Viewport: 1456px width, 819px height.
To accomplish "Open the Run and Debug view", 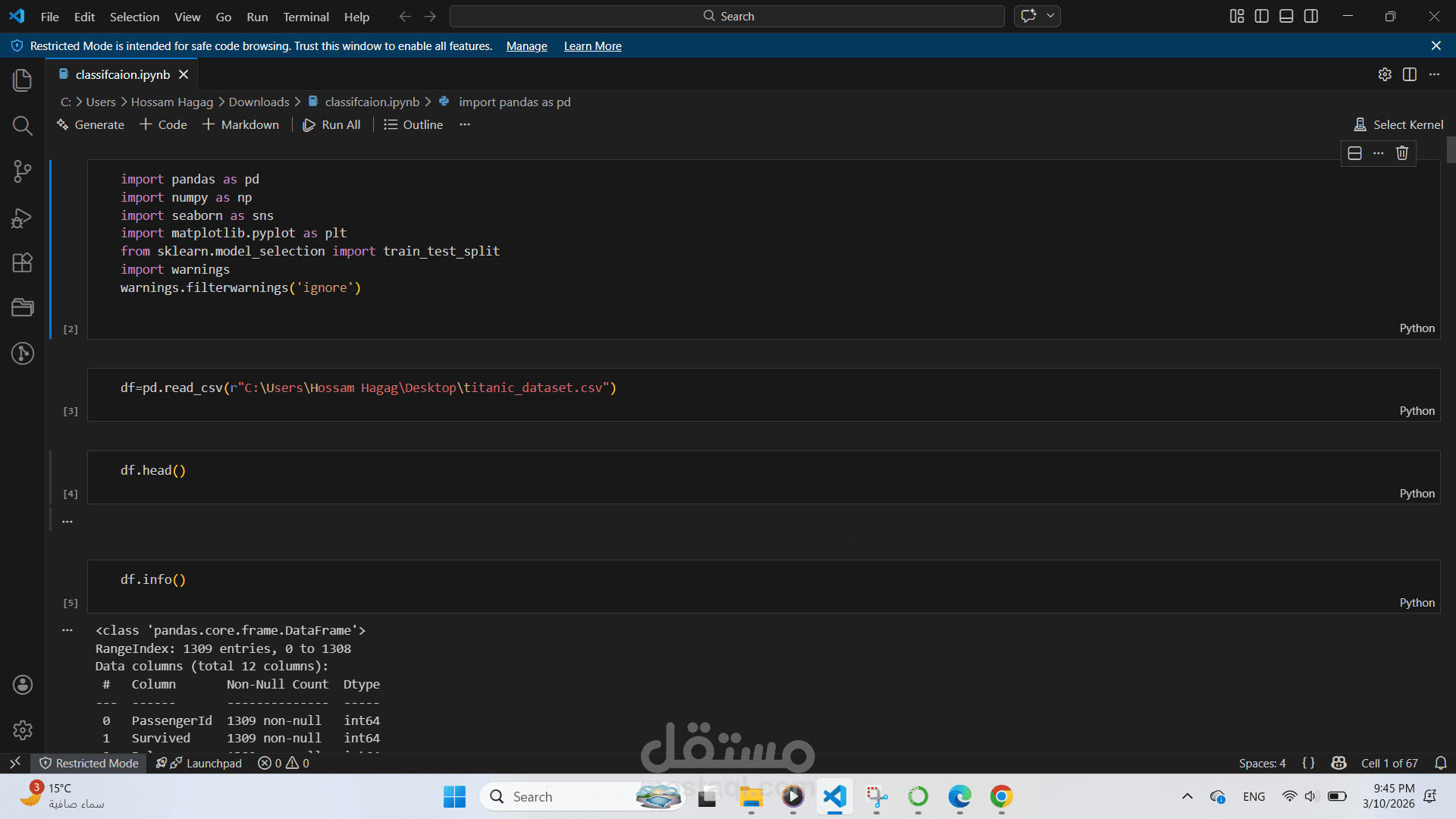I will (23, 218).
